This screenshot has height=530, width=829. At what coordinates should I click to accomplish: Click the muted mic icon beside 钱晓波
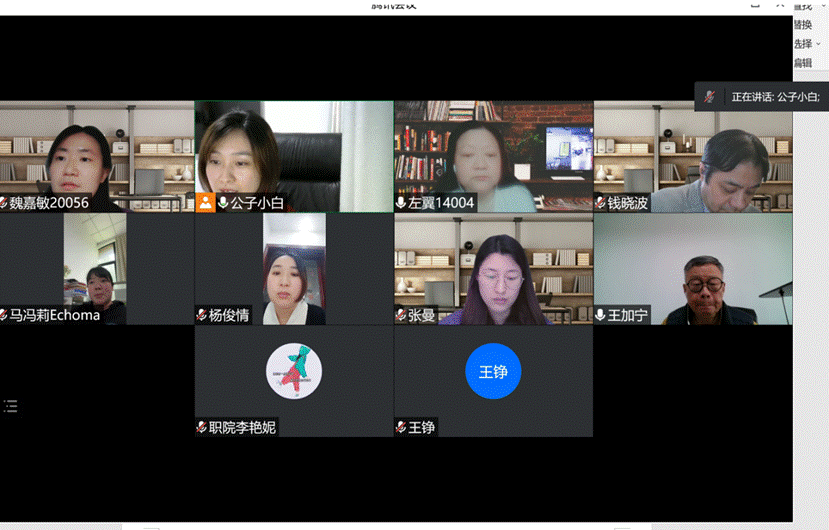(600, 203)
